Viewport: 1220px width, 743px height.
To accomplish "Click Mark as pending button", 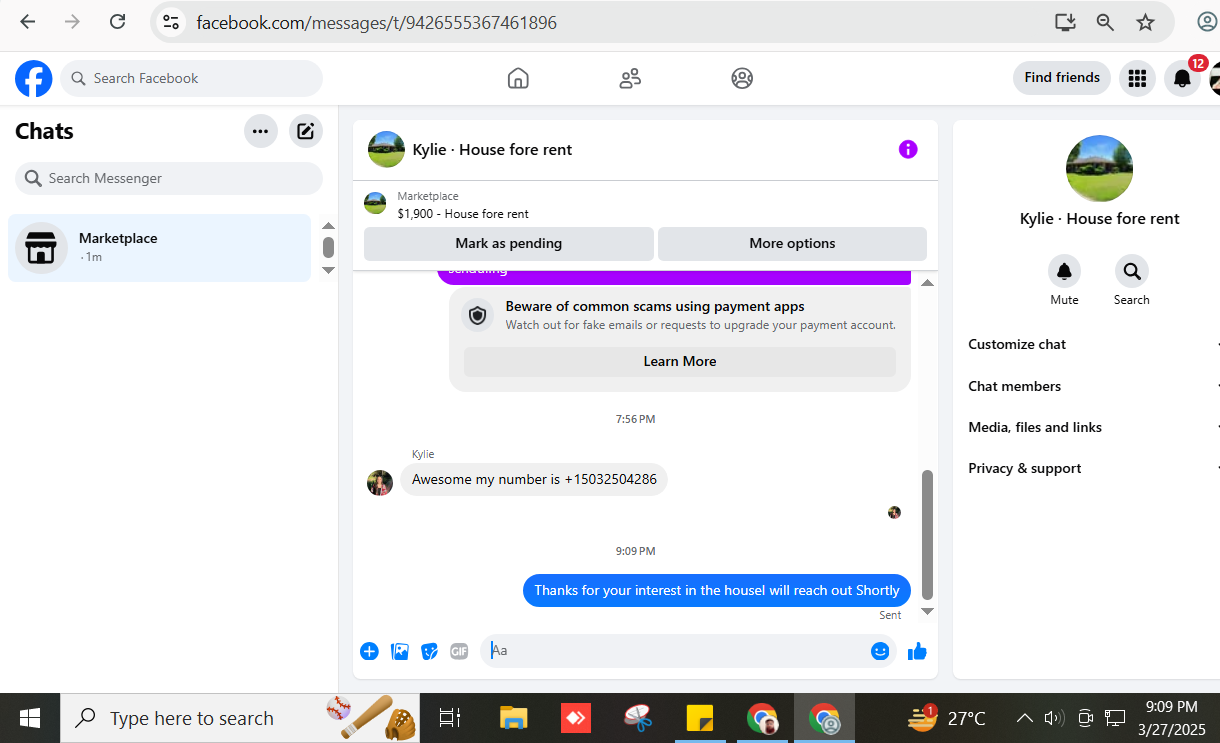I will [x=509, y=243].
